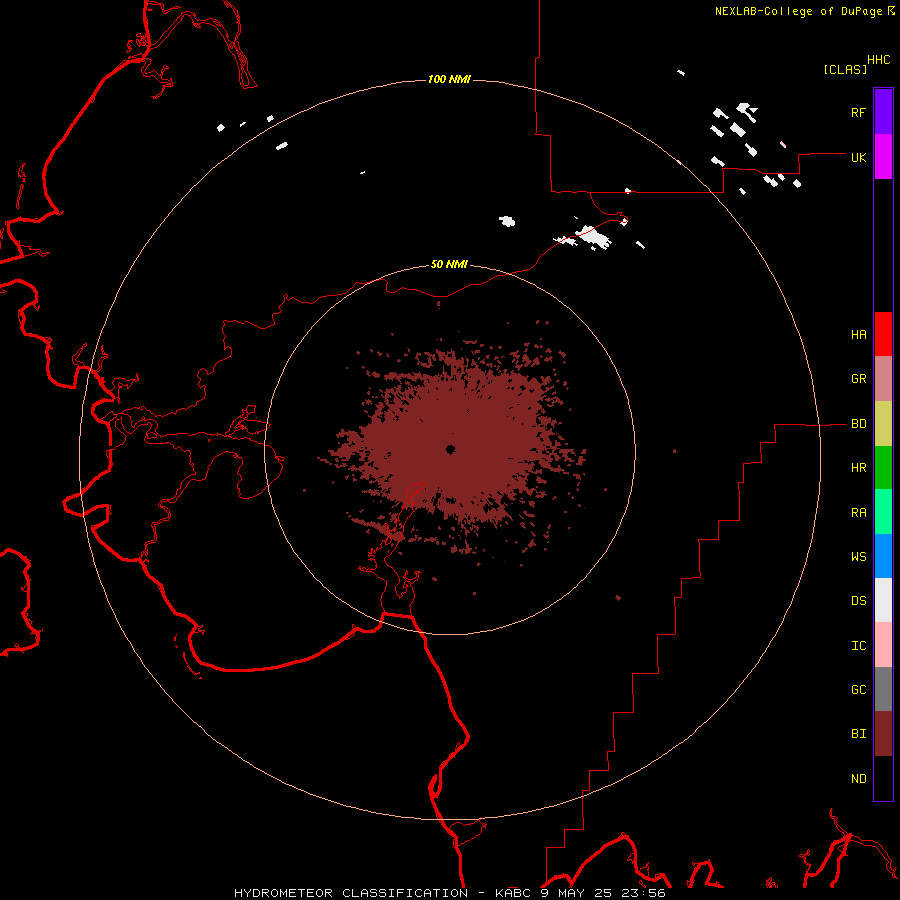
Task: Click the DS legend label
Action: (858, 601)
